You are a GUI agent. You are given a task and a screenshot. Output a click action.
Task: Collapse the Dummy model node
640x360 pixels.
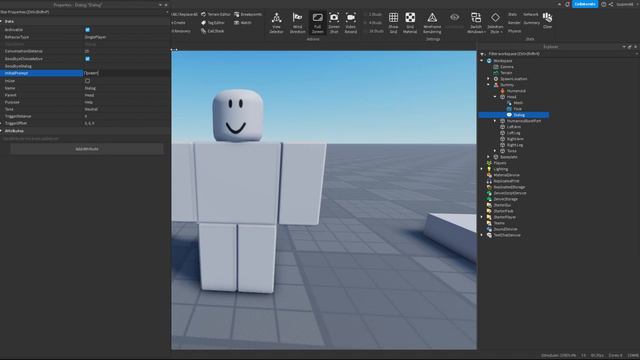pos(488,85)
